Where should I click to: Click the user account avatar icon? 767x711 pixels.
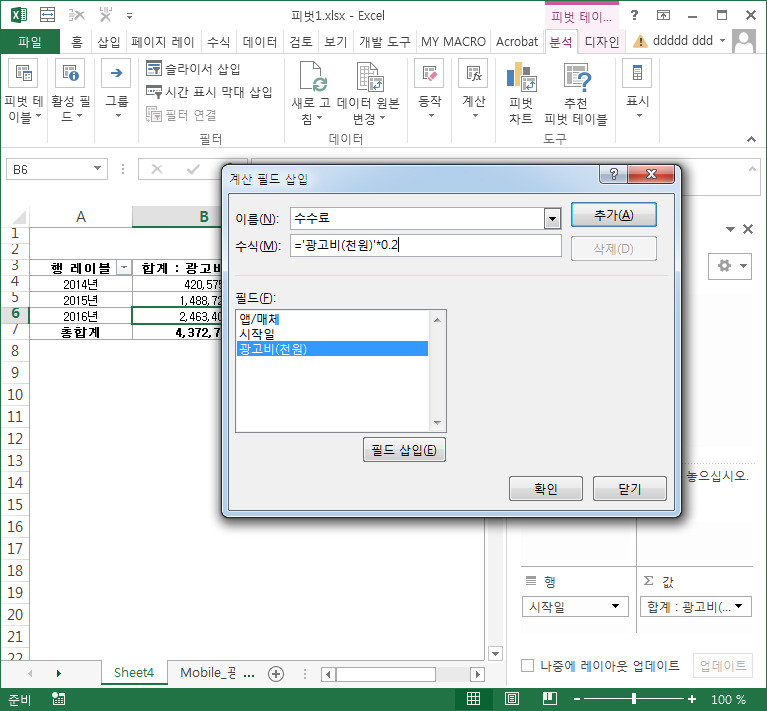[x=744, y=41]
